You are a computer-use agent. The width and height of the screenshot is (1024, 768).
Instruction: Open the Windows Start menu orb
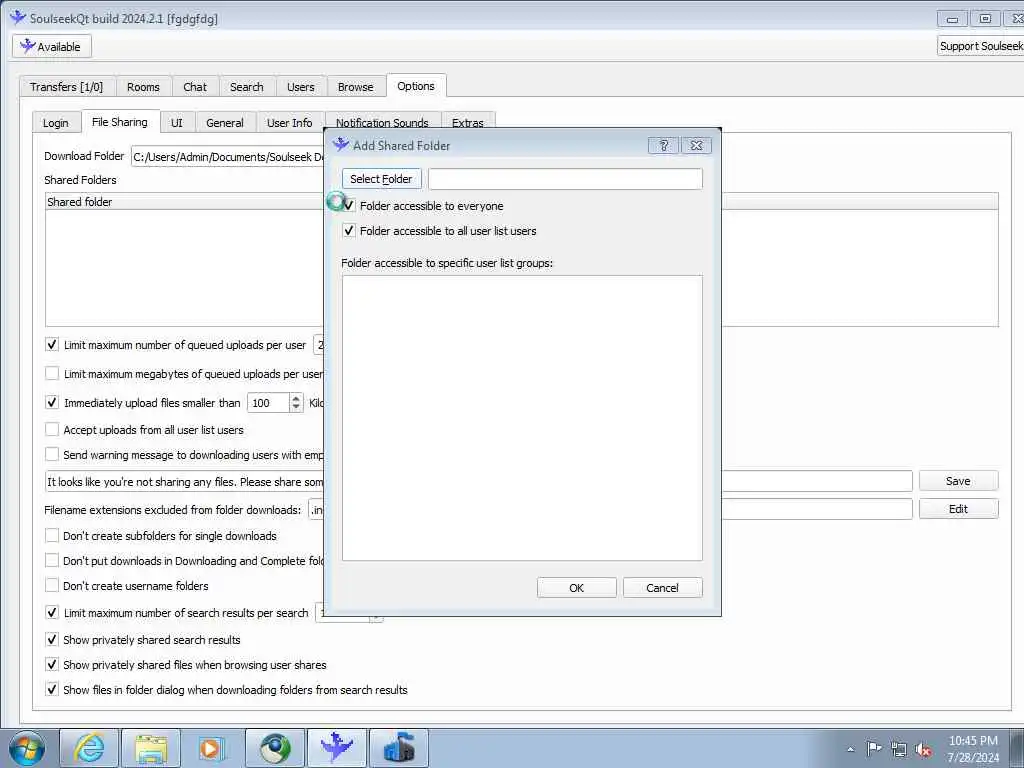click(27, 749)
